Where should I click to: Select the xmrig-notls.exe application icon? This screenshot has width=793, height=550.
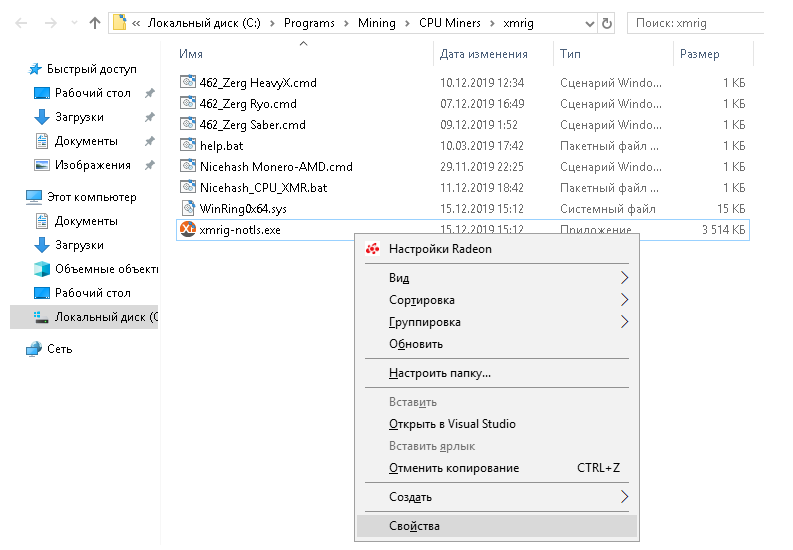coord(188,229)
